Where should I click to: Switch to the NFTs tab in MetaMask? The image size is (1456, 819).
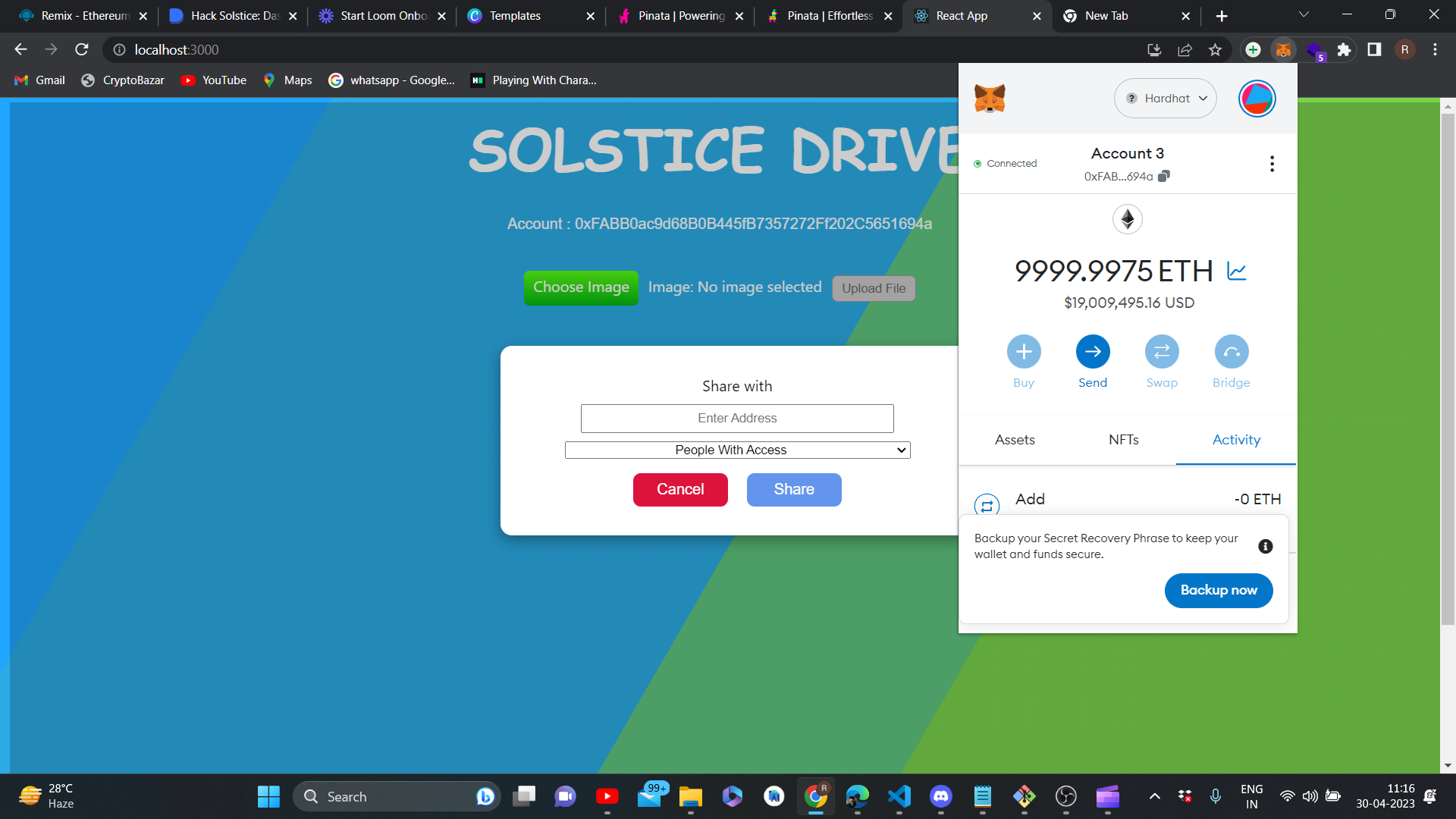(1123, 440)
